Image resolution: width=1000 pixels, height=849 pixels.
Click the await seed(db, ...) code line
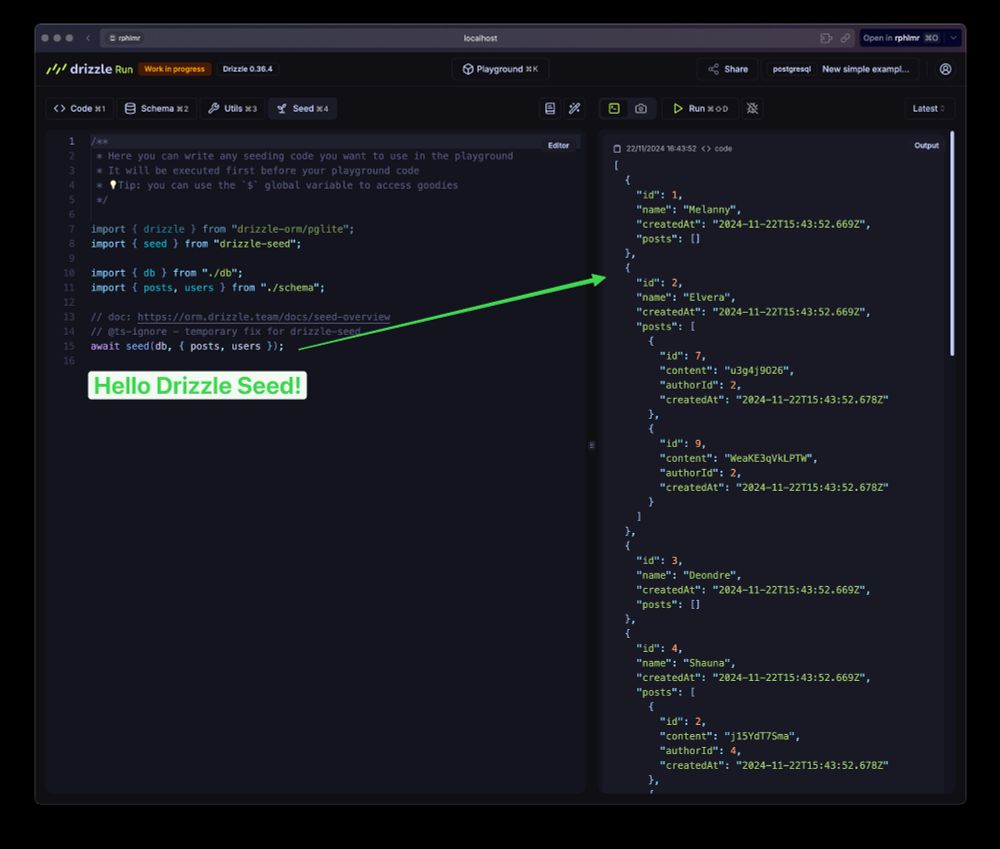pyautogui.click(x=187, y=346)
